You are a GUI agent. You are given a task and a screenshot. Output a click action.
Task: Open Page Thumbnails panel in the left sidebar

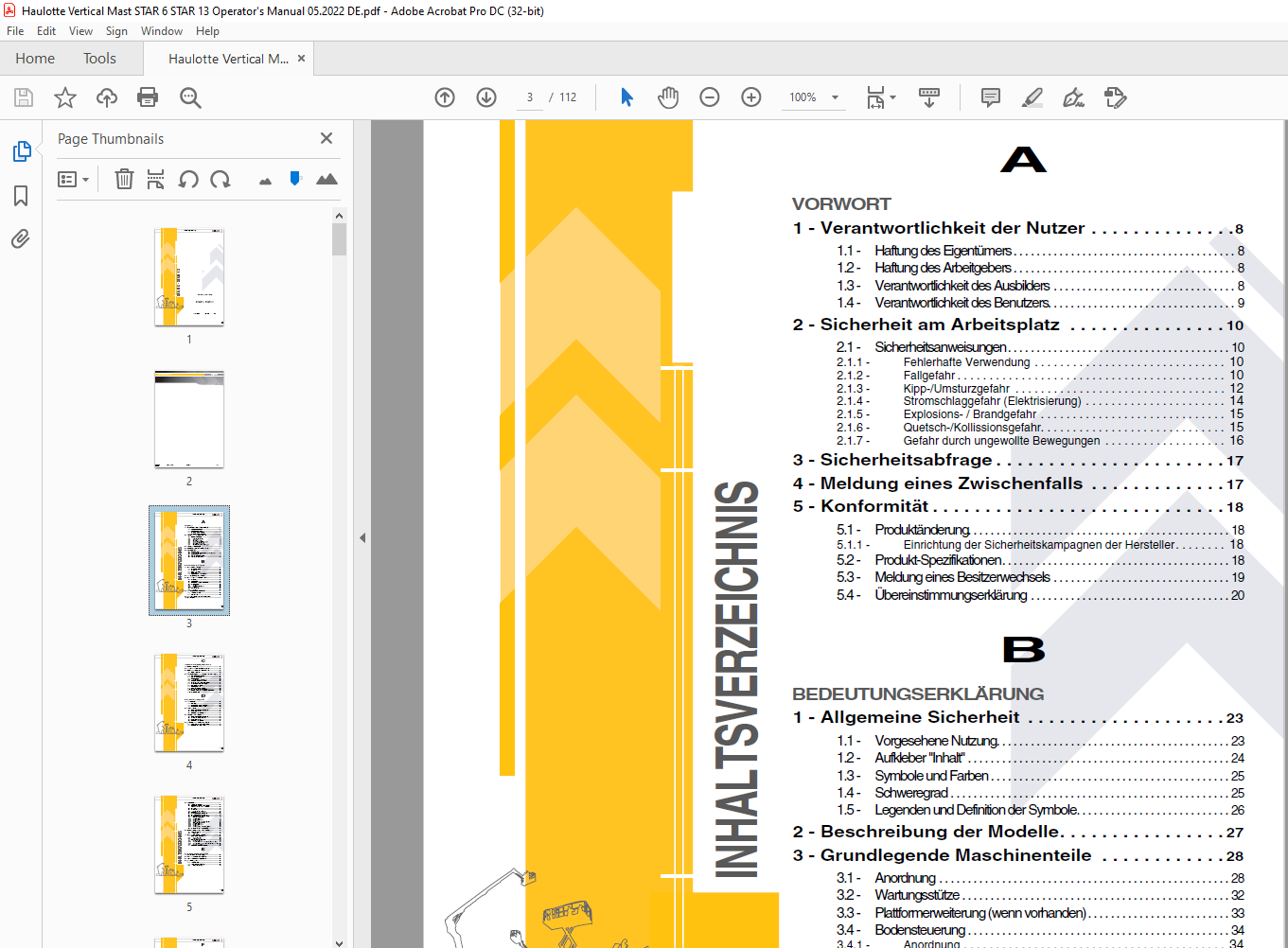tap(21, 151)
